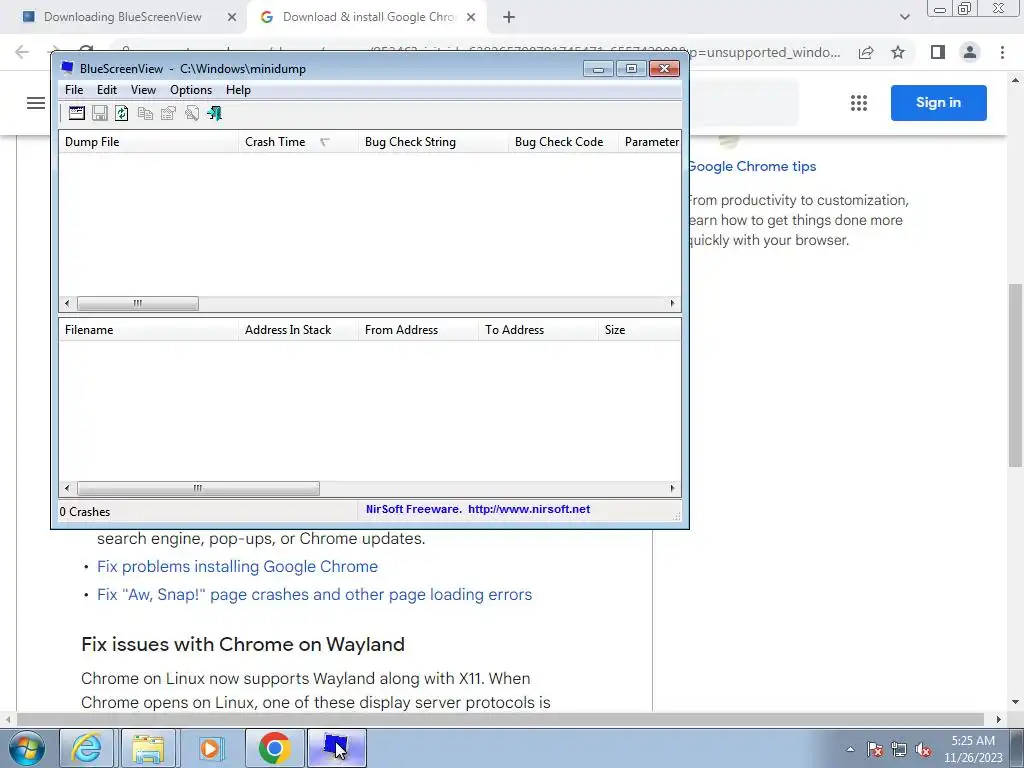The image size is (1024, 768).
Task: Switch to Download & install Google Chrome tab
Action: 368,17
